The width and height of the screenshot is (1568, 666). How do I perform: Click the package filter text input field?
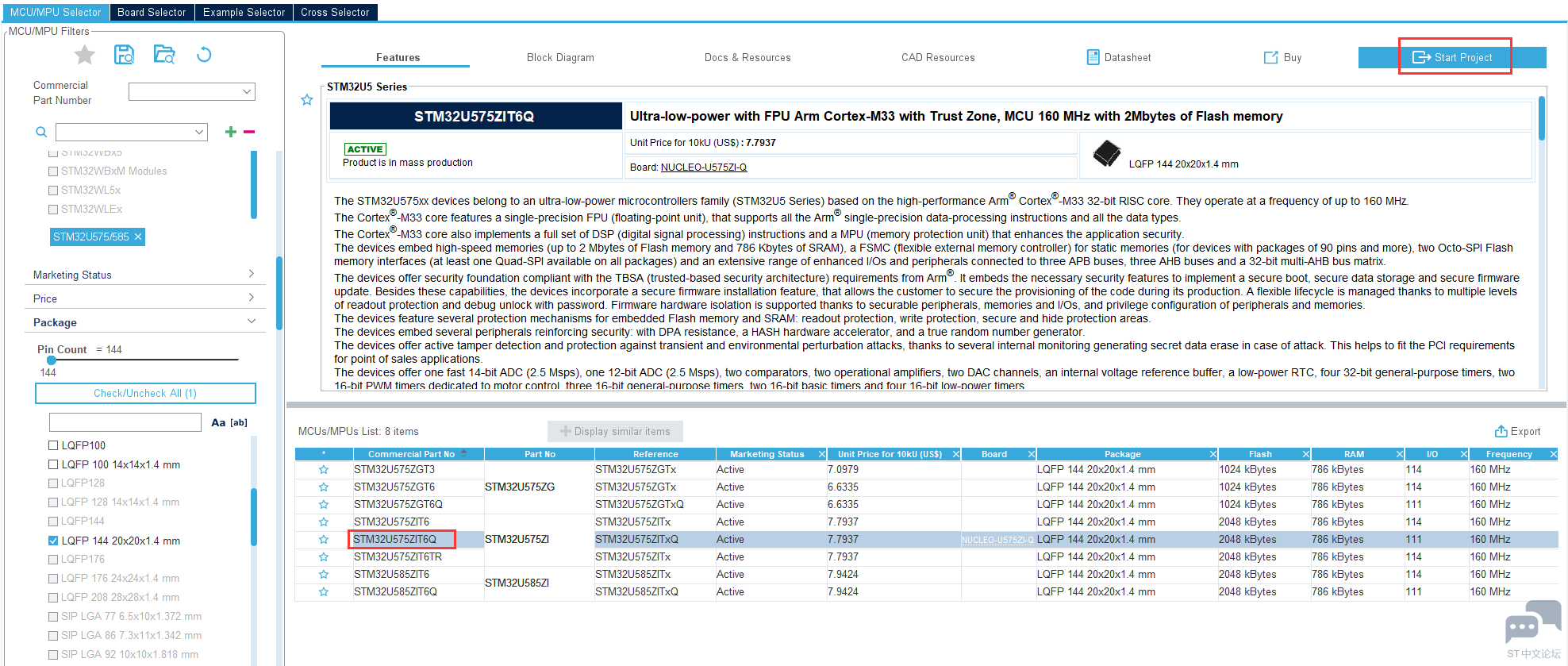125,422
